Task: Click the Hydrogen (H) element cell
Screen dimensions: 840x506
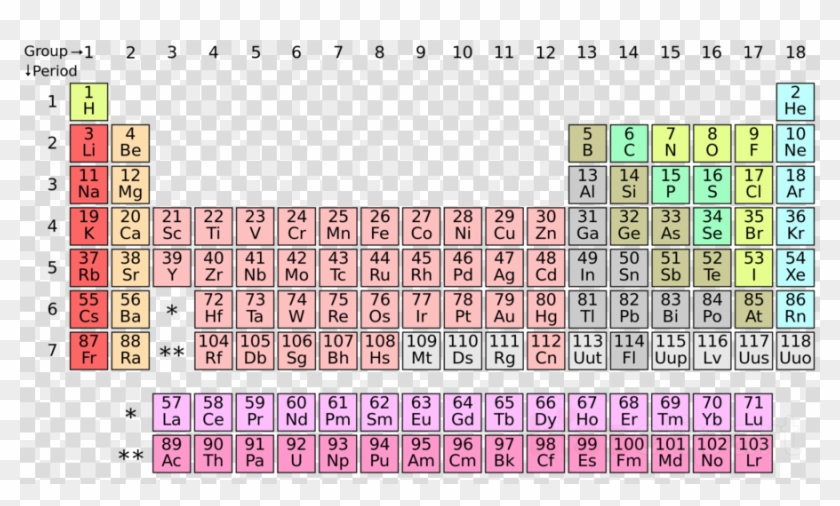Action: point(89,102)
